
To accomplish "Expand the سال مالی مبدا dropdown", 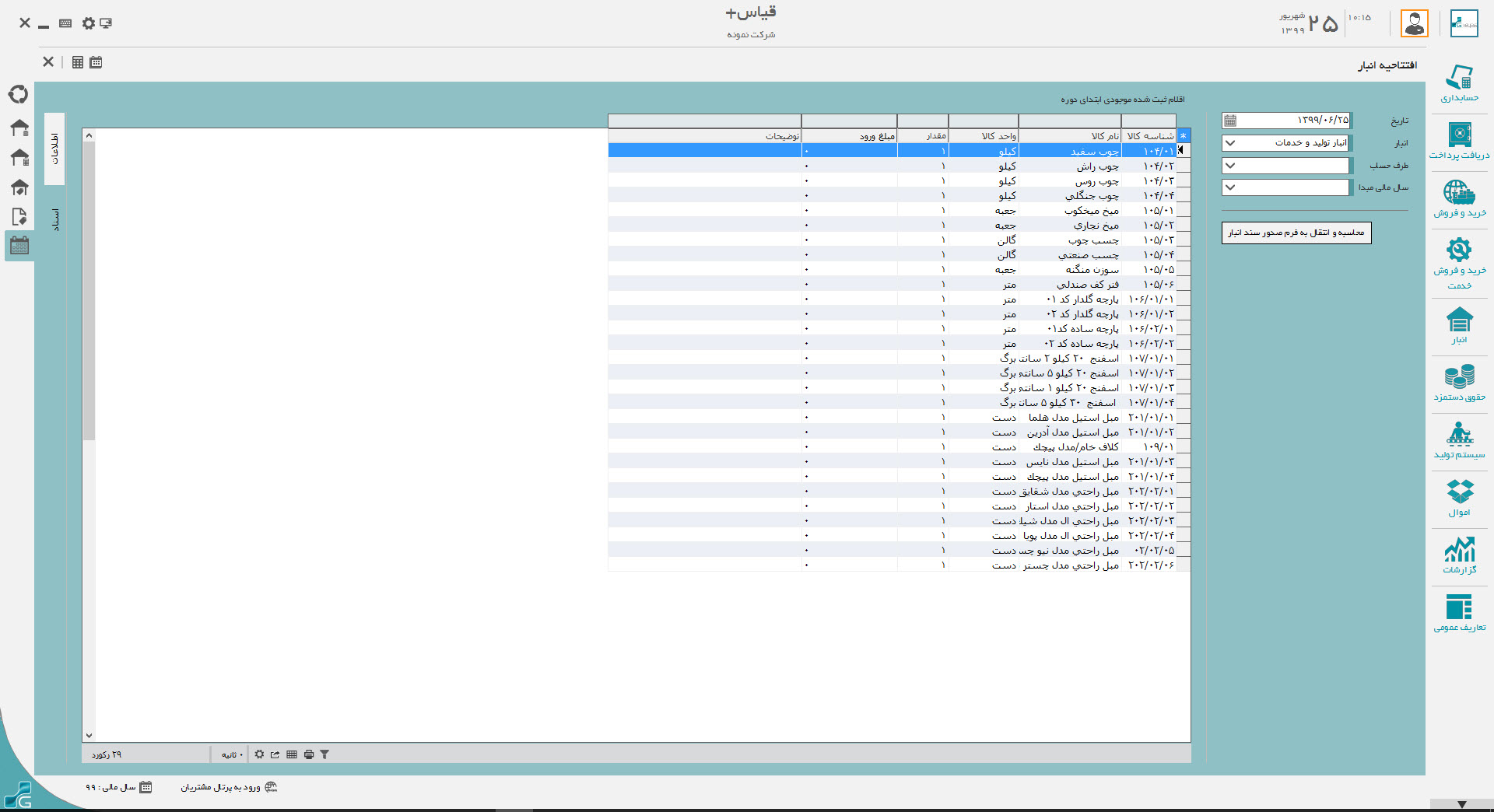I will (1230, 187).
